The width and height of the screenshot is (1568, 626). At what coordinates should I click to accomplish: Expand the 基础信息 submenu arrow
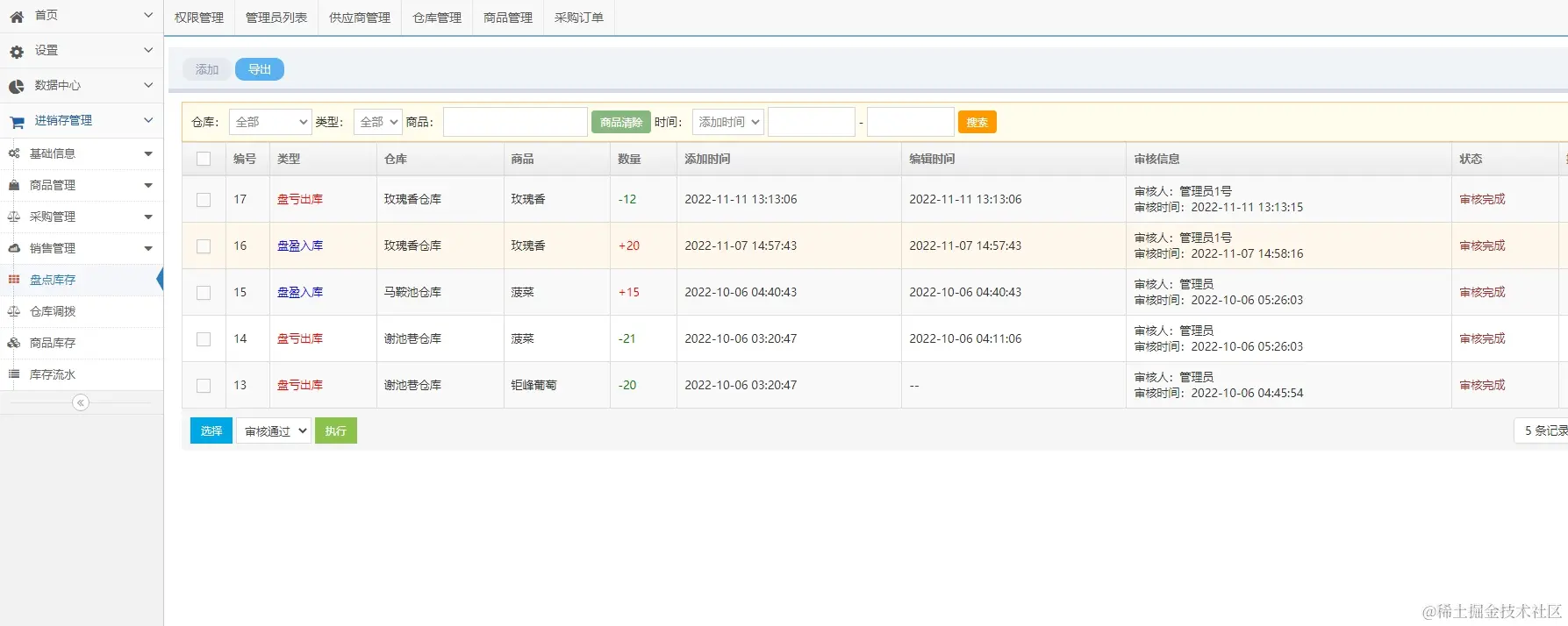pyautogui.click(x=148, y=154)
